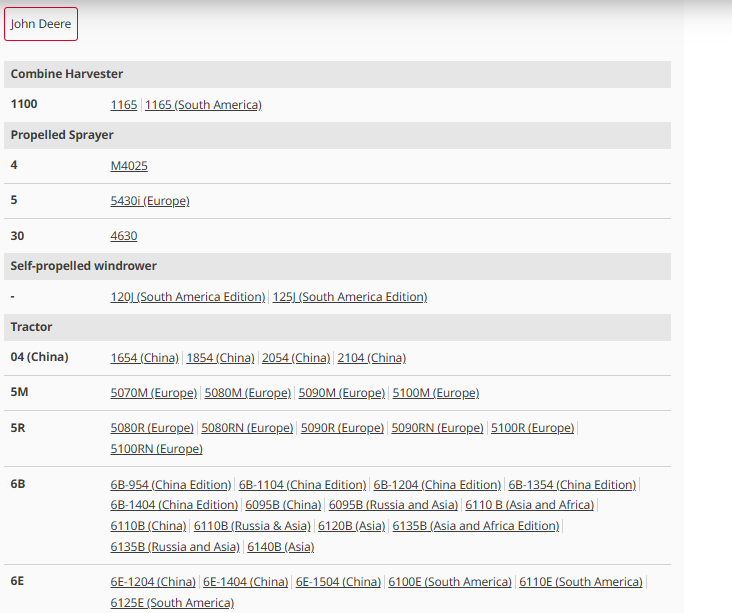Click the John Deere brand button

[x=41, y=24]
